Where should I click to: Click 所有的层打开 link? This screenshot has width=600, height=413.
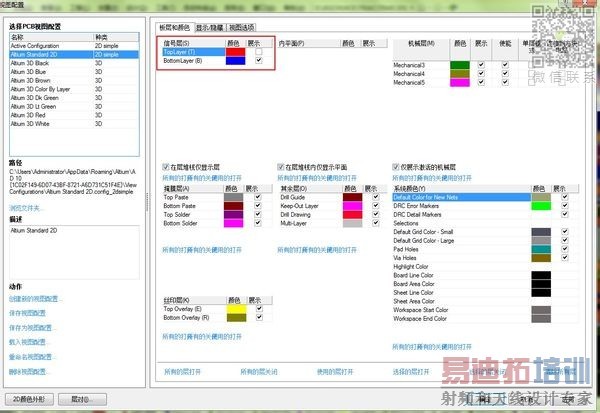(x=182, y=371)
